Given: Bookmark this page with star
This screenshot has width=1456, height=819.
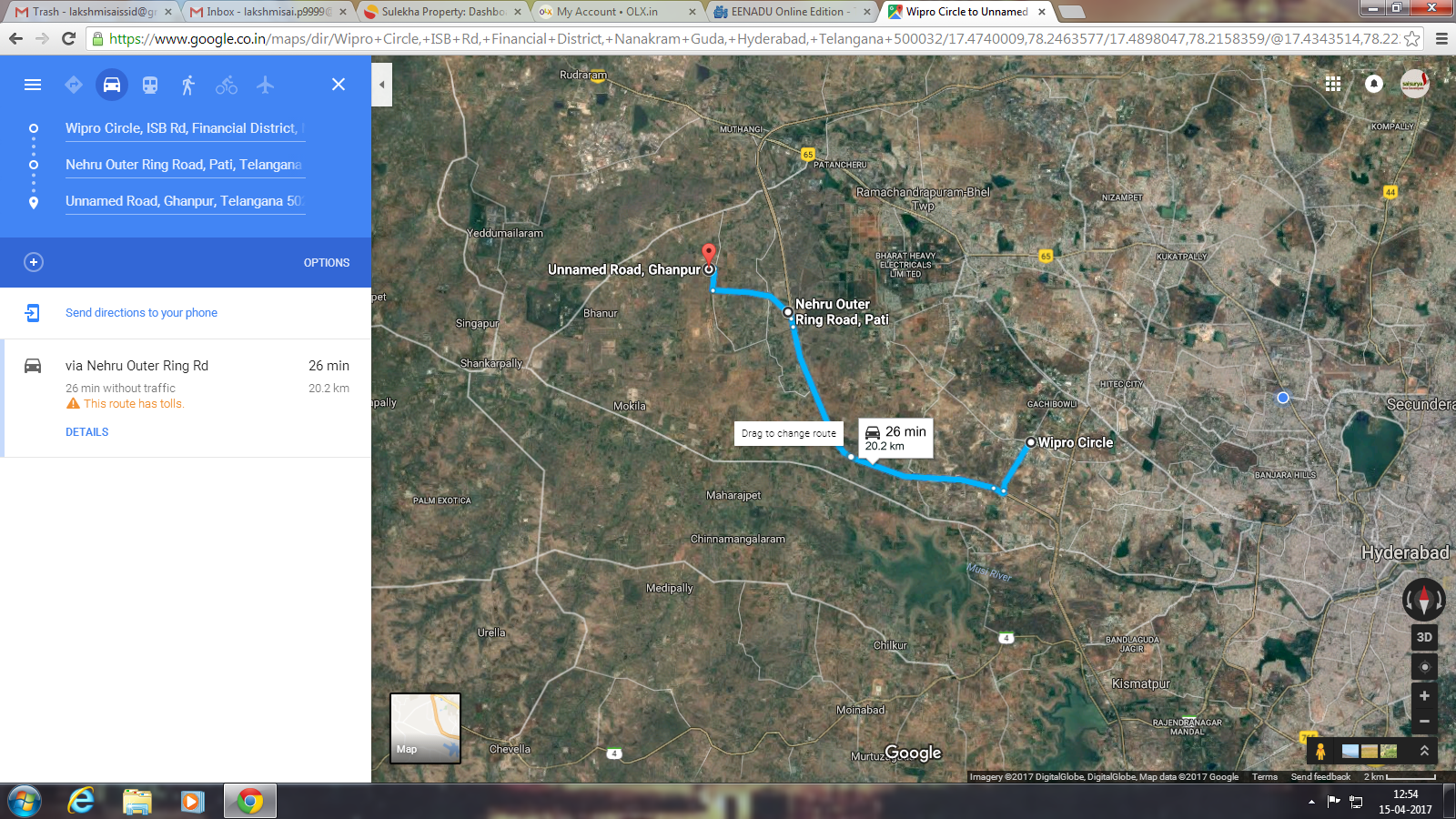Looking at the screenshot, I should 1411,38.
